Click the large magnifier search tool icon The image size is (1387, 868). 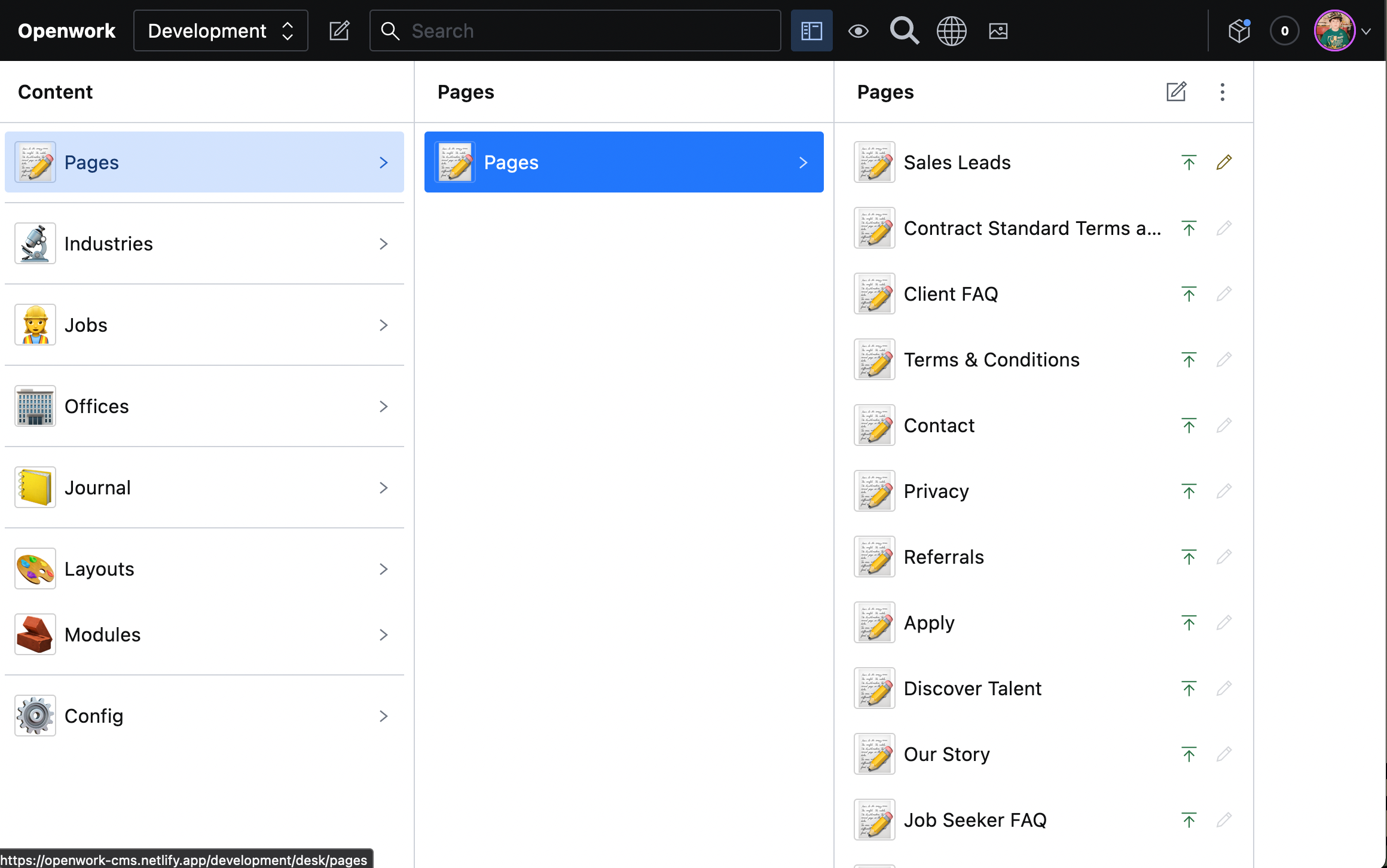tap(904, 30)
